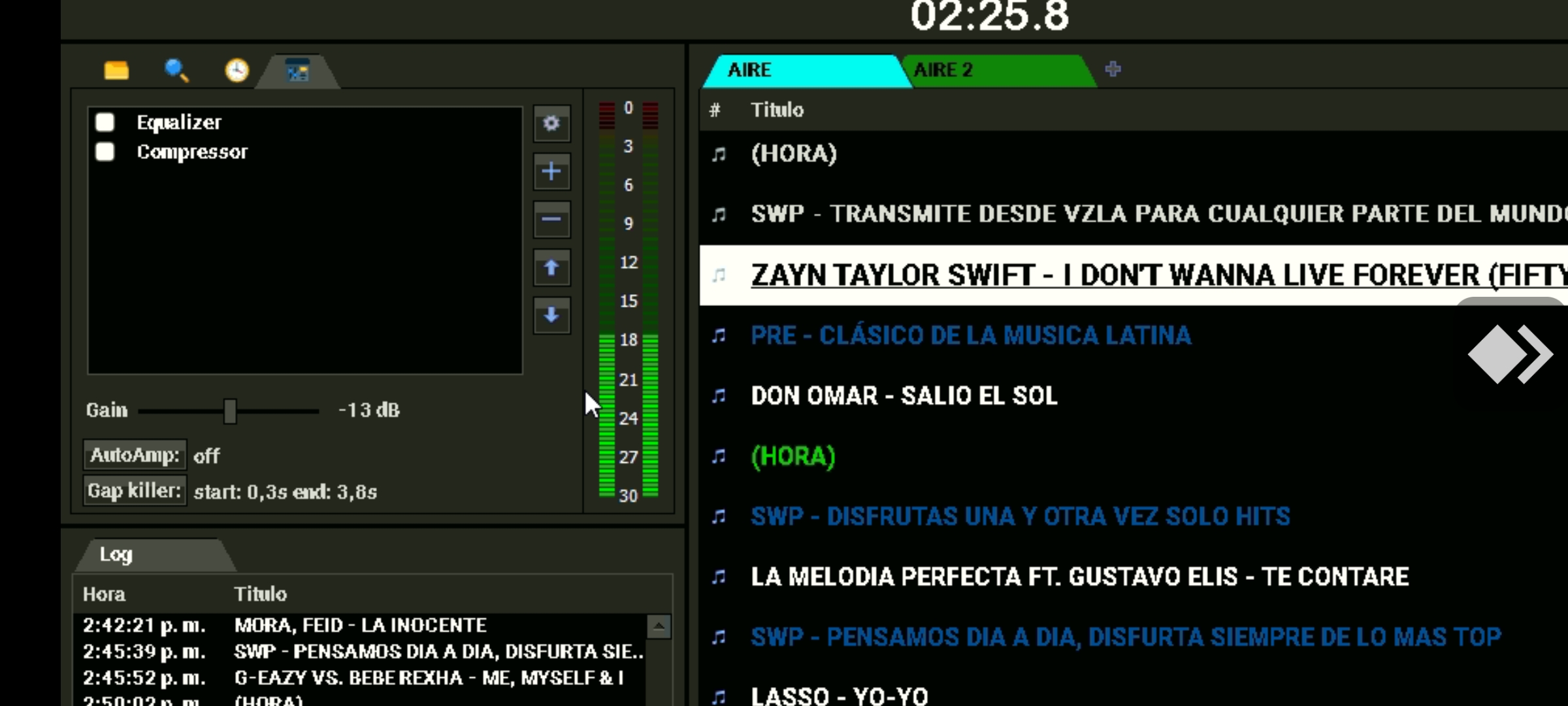Viewport: 1568px width, 706px height.
Task: Move effect up with the up arrow
Action: [551, 267]
